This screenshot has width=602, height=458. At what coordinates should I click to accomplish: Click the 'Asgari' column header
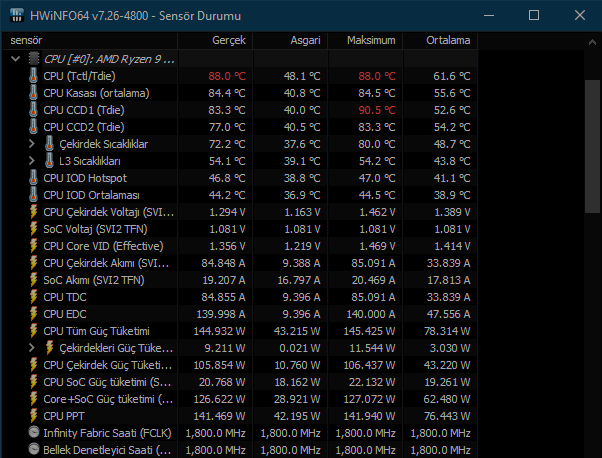click(x=290, y=40)
